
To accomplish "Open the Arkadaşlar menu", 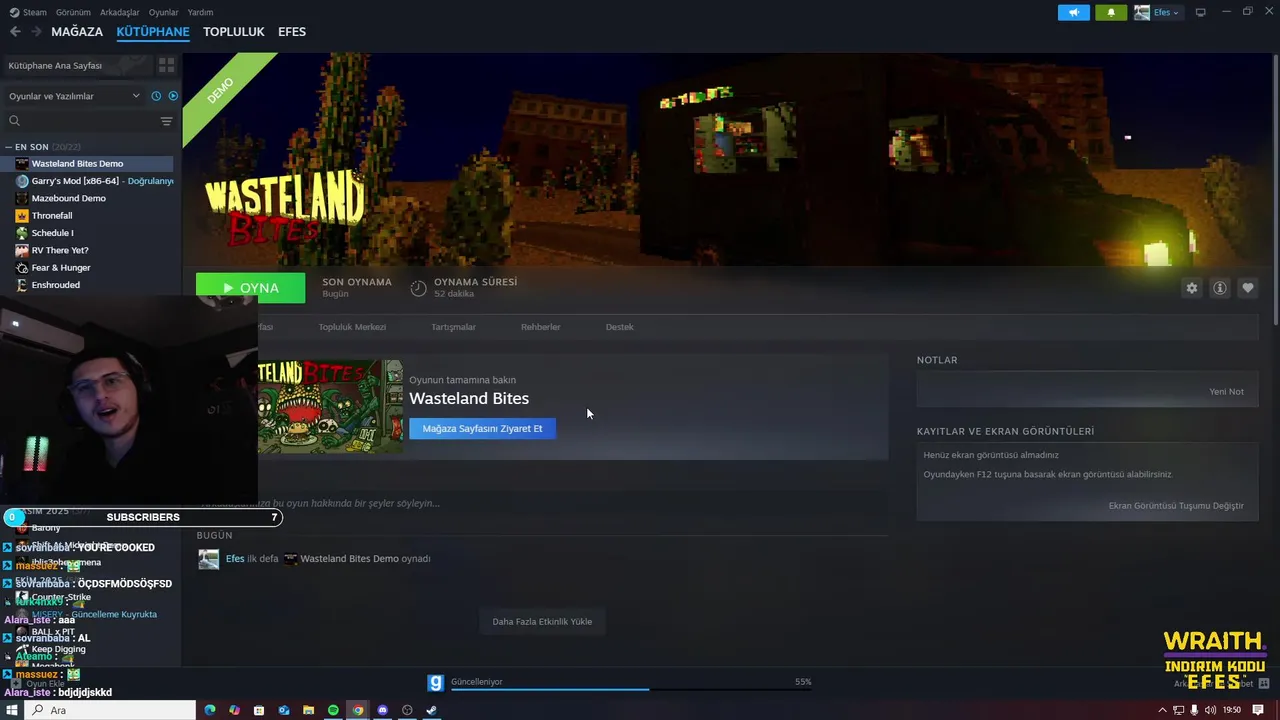I will [120, 12].
